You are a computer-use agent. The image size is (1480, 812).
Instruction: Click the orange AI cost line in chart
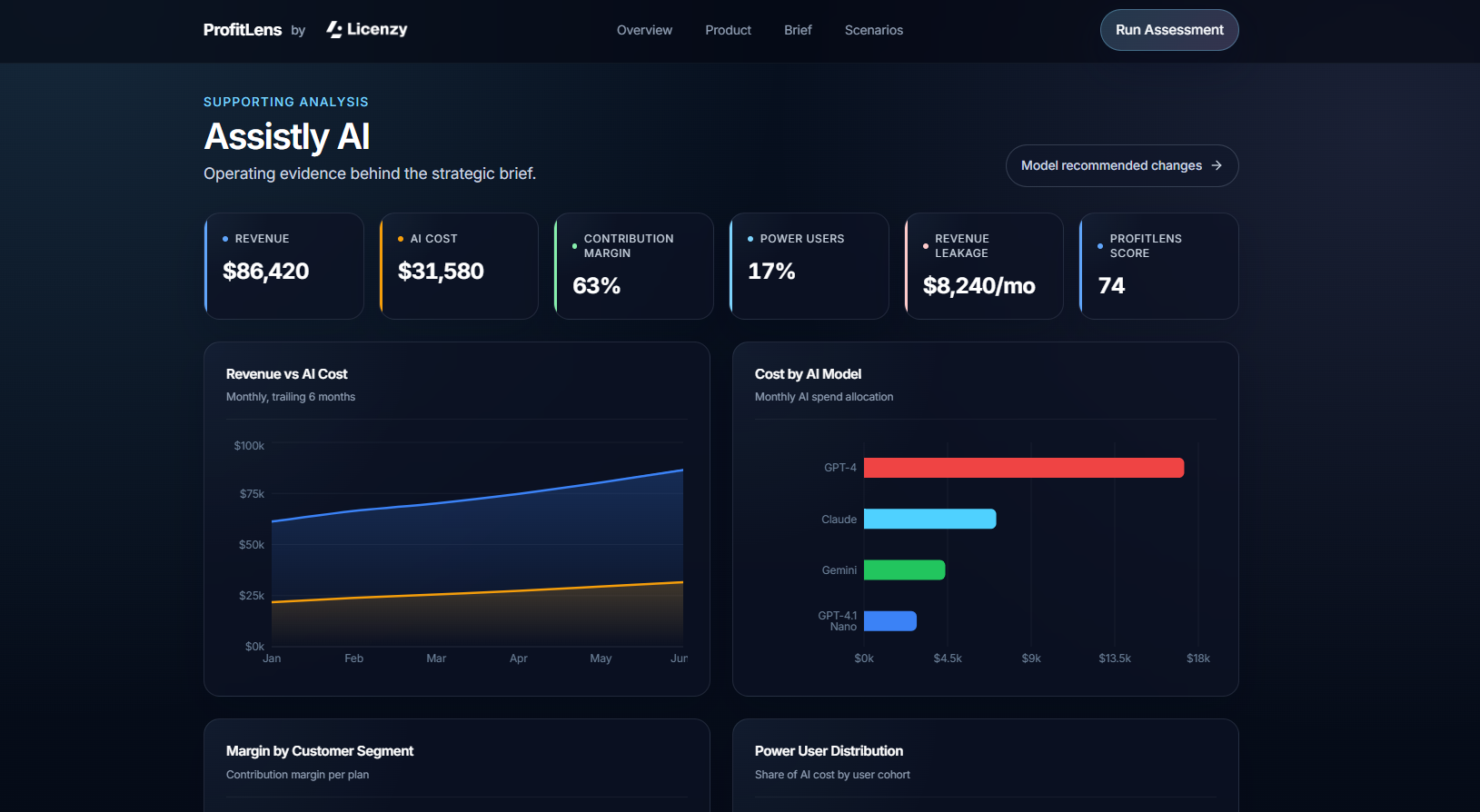[x=477, y=593]
